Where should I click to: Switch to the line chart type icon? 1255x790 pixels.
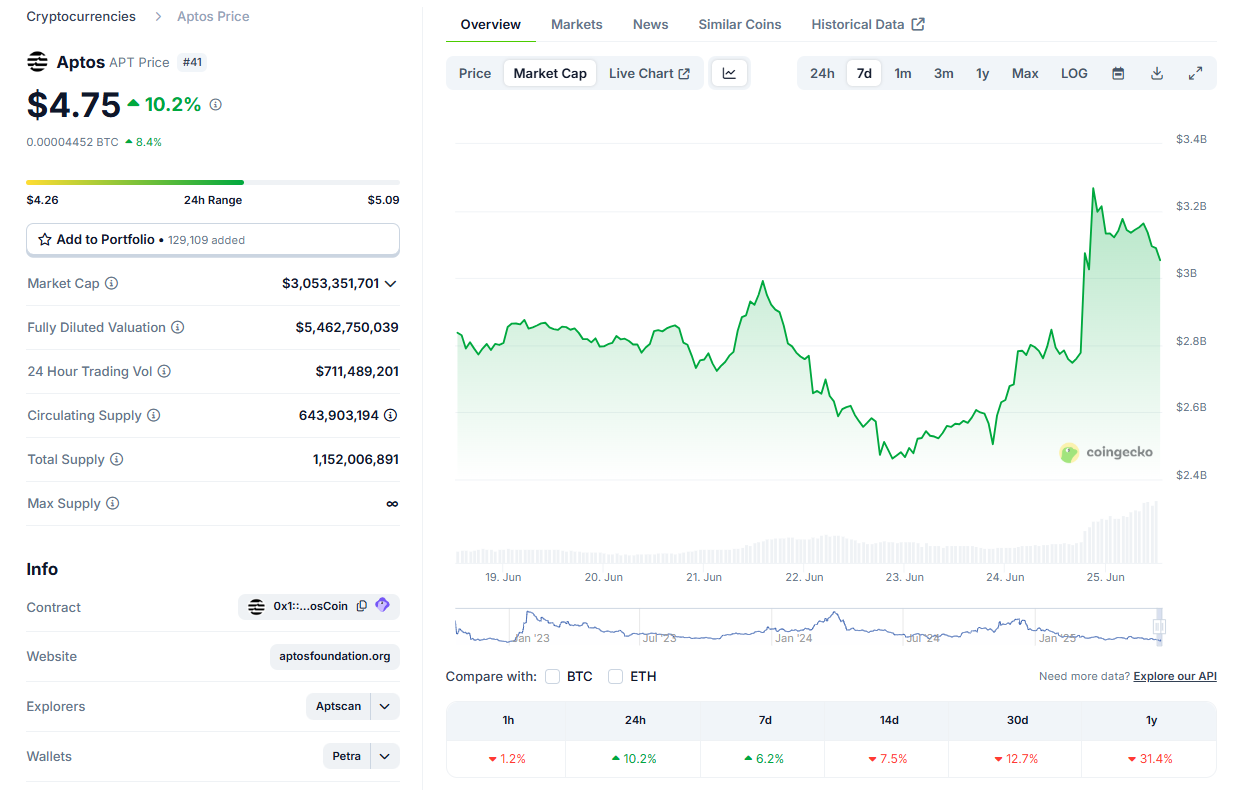pyautogui.click(x=730, y=73)
